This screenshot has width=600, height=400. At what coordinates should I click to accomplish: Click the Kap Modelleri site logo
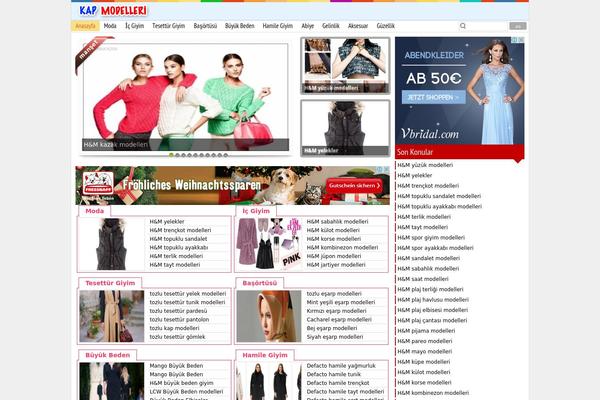113,11
